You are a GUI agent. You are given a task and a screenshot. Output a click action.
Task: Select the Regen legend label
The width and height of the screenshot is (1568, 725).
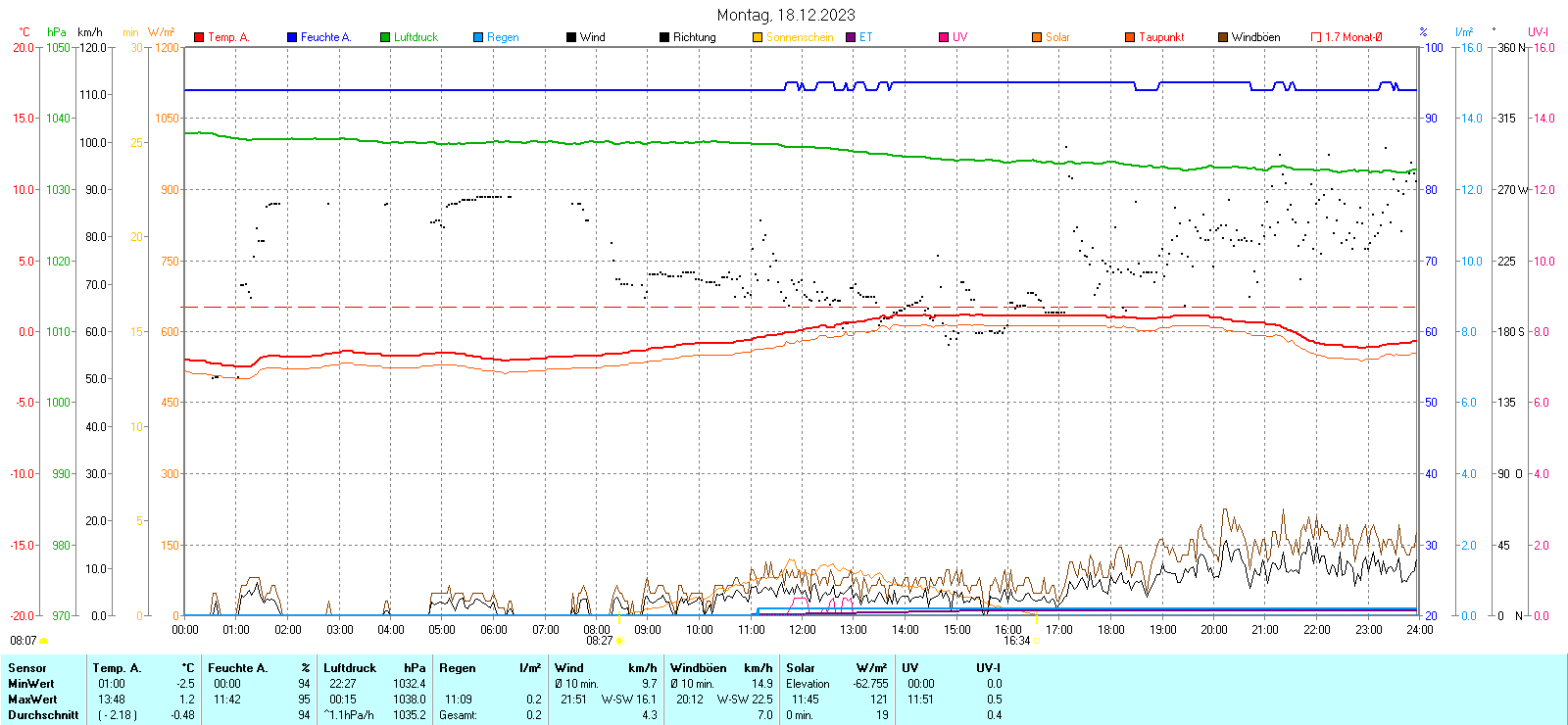tap(503, 37)
